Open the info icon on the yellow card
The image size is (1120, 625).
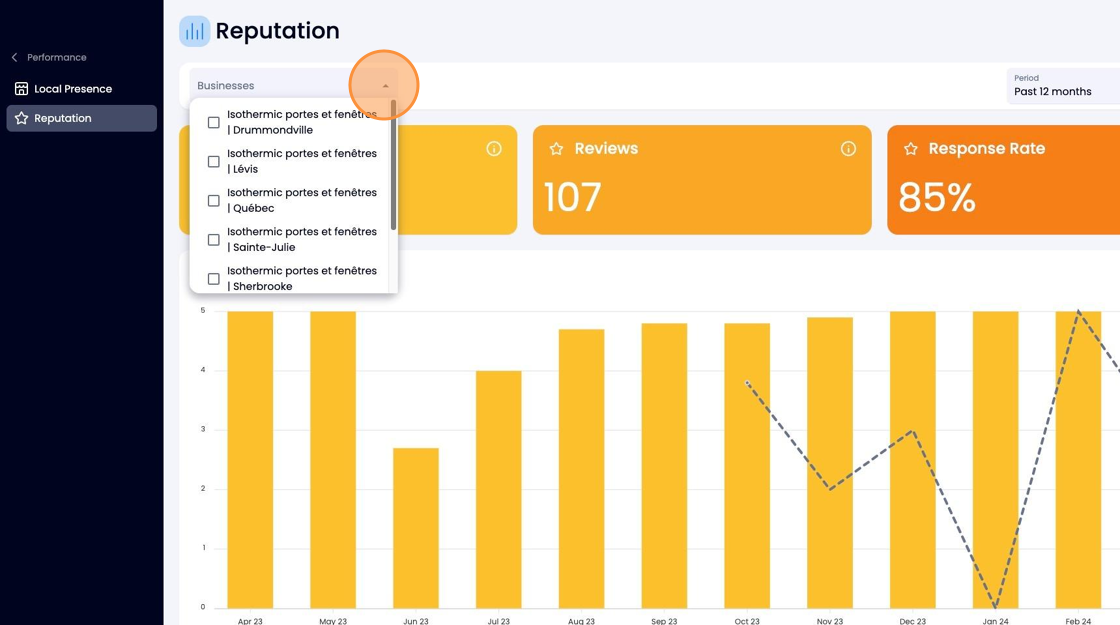click(494, 149)
